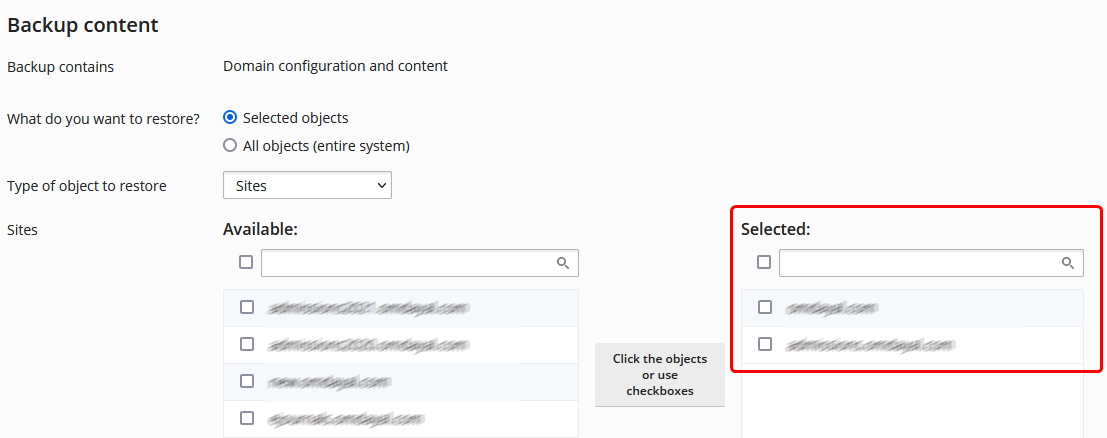Image resolution: width=1107 pixels, height=438 pixels.
Task: Check the second site's checkbox in the Selected list
Action: point(765,344)
